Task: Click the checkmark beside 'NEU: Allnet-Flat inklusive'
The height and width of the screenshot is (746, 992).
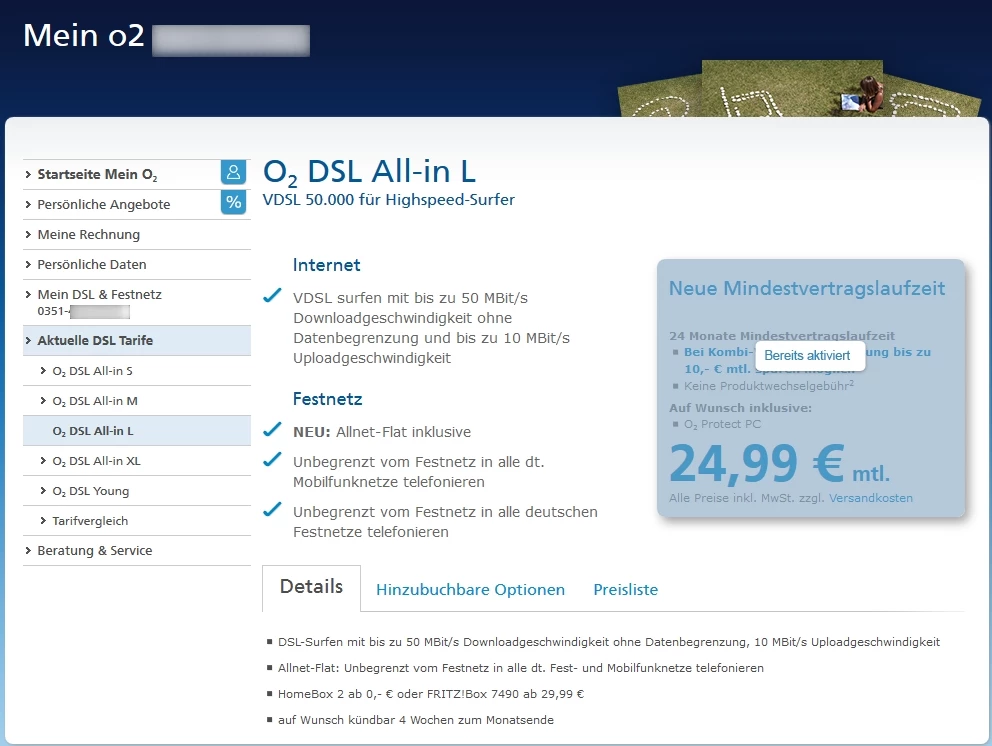Action: click(x=272, y=430)
